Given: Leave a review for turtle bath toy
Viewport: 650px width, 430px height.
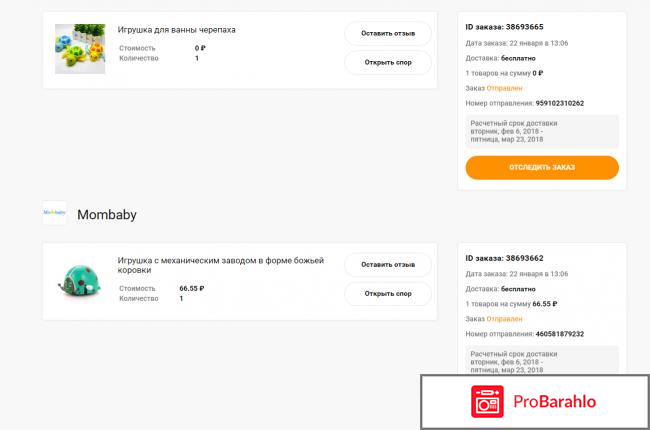Looking at the screenshot, I should coord(388,33).
